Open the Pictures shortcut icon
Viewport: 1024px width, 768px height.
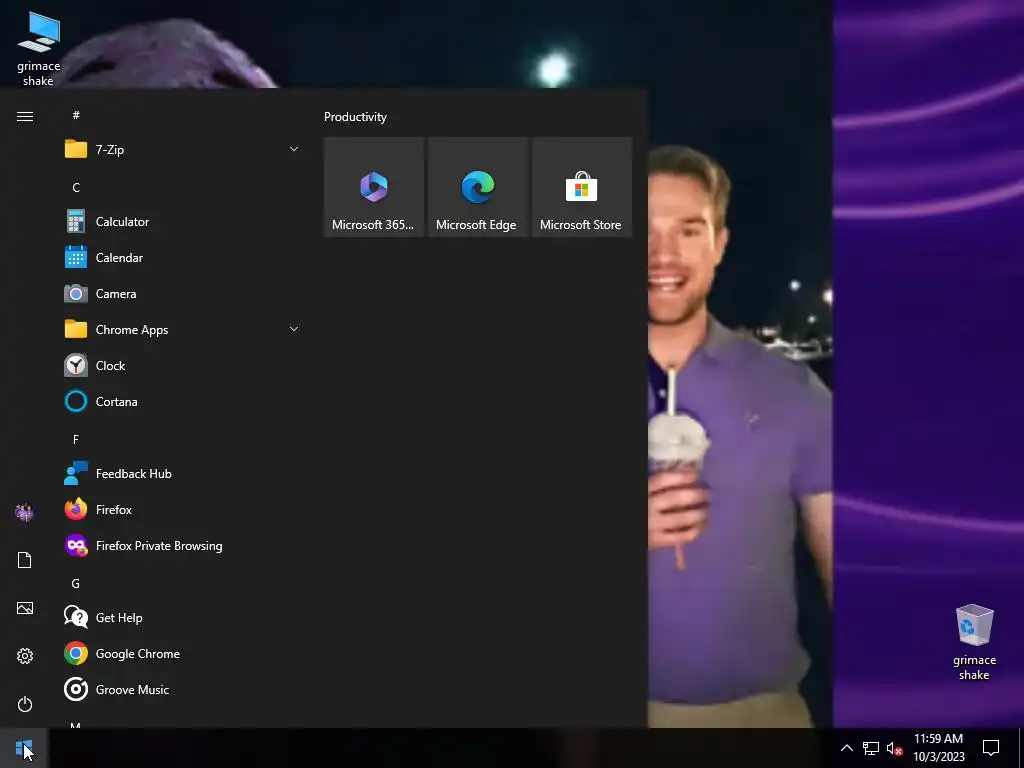[25, 608]
